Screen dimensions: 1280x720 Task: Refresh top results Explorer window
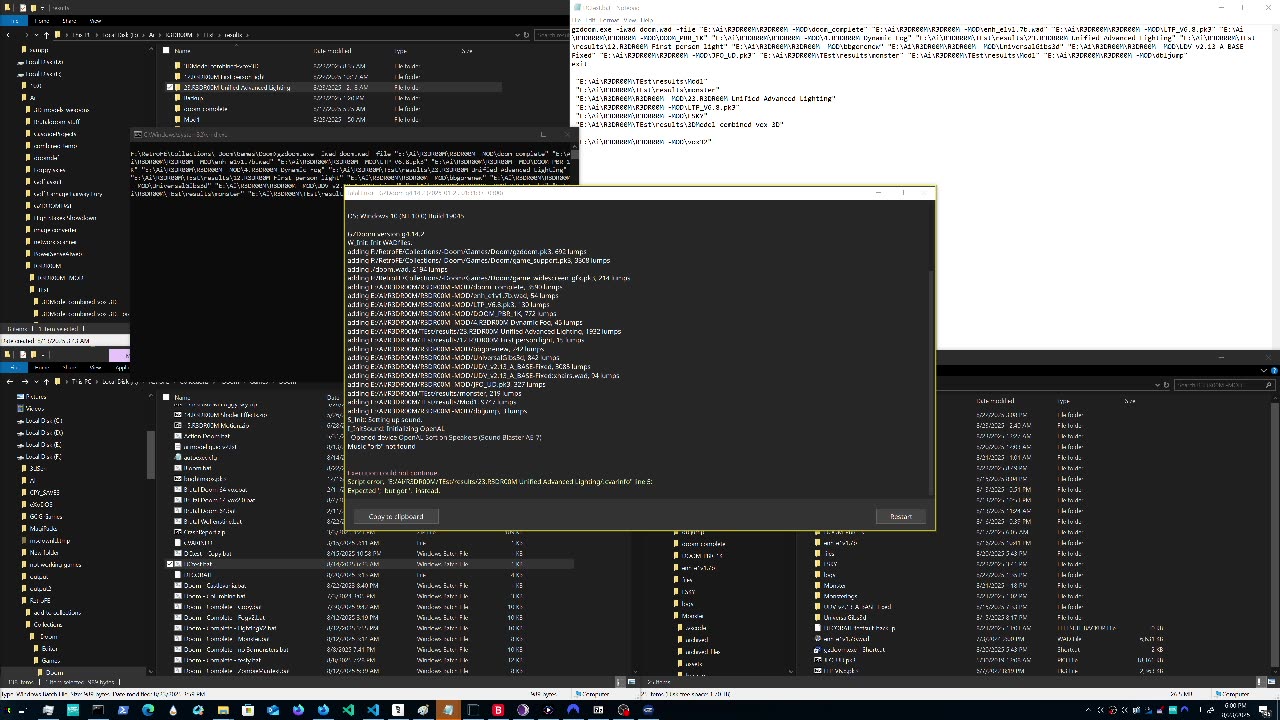tap(526, 35)
